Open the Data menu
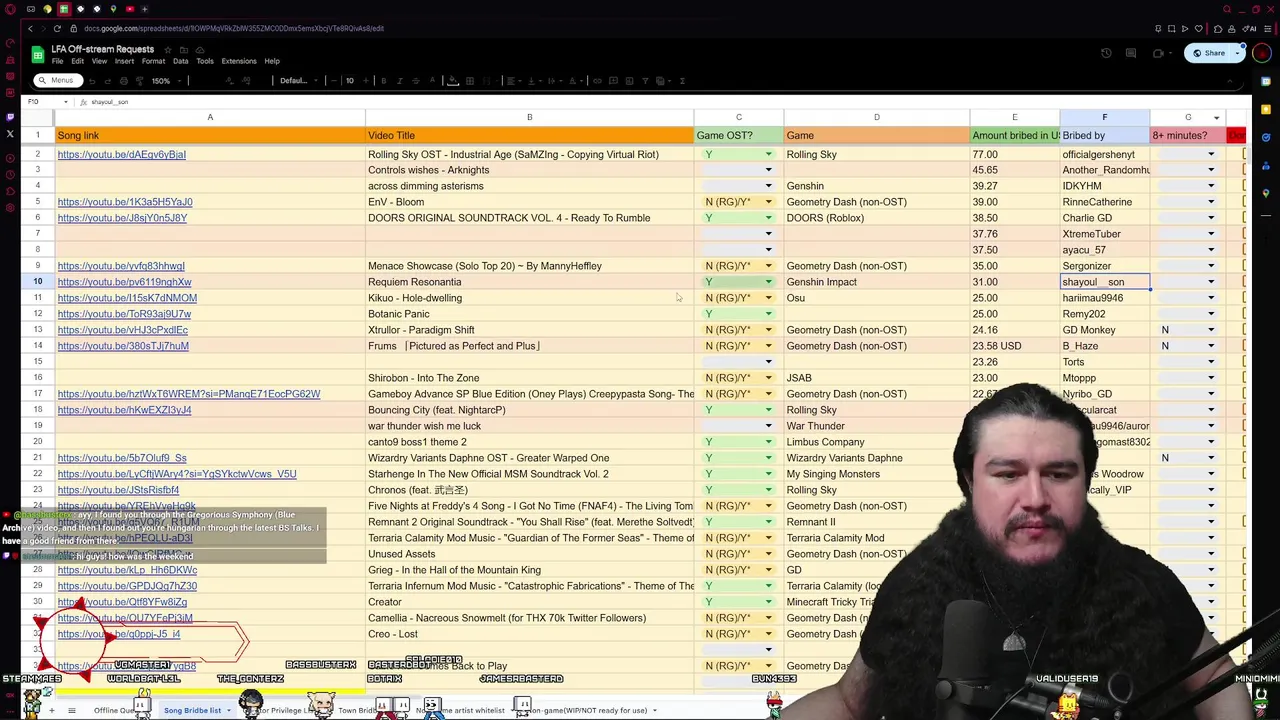The width and height of the screenshot is (1280, 720). pyautogui.click(x=180, y=61)
